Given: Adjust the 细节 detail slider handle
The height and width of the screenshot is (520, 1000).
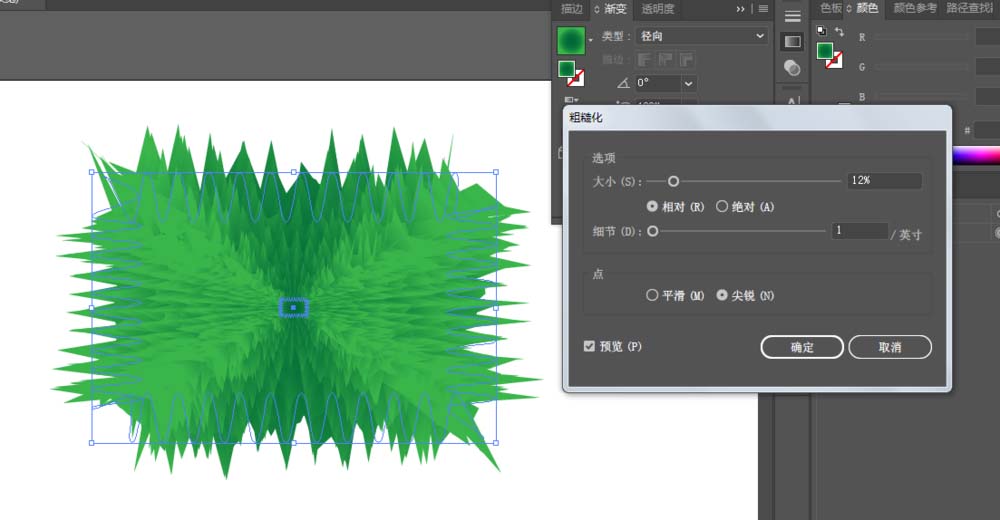Looking at the screenshot, I should pos(652,232).
